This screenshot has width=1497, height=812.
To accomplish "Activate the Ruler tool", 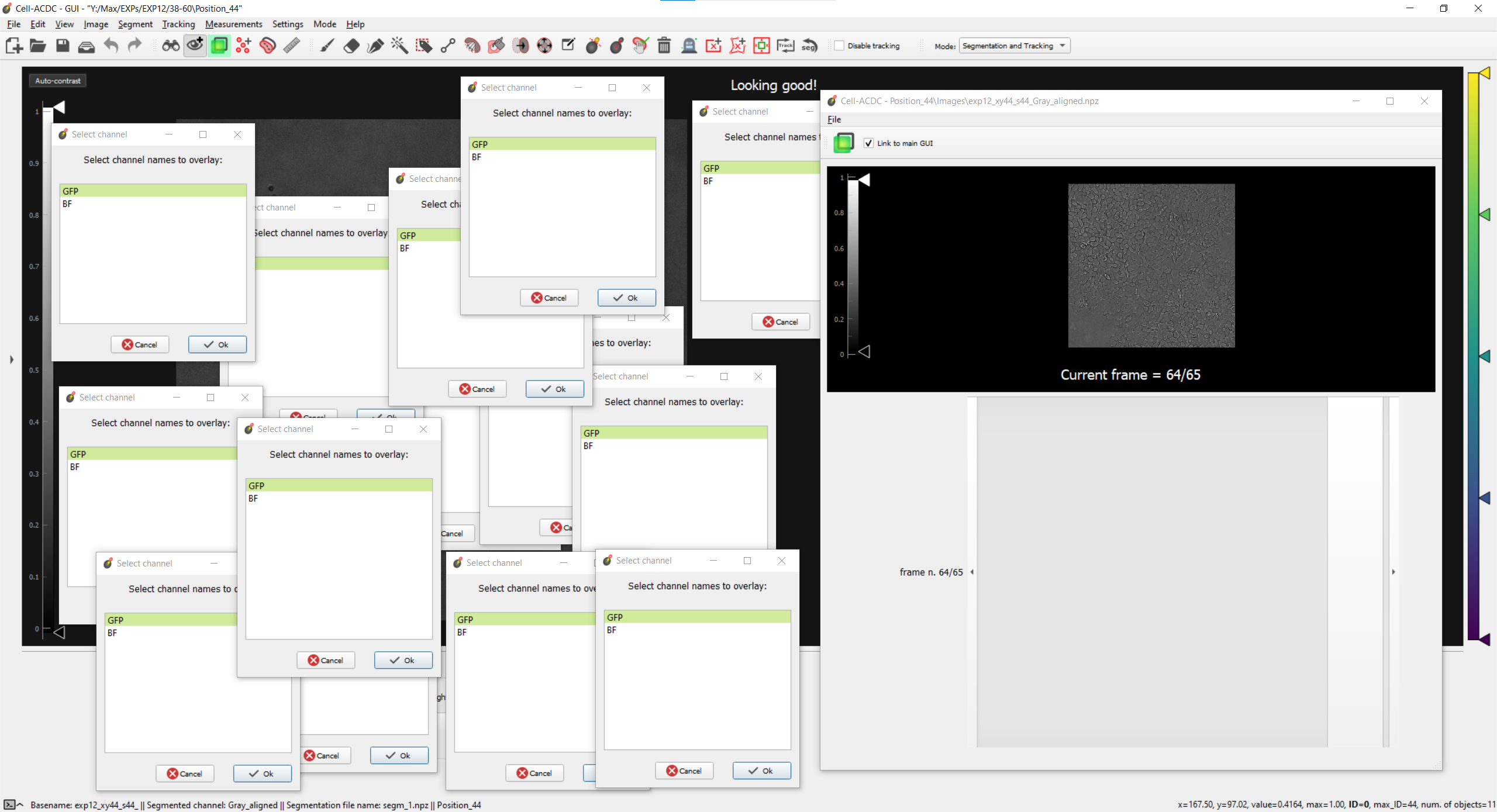I will pyautogui.click(x=291, y=45).
